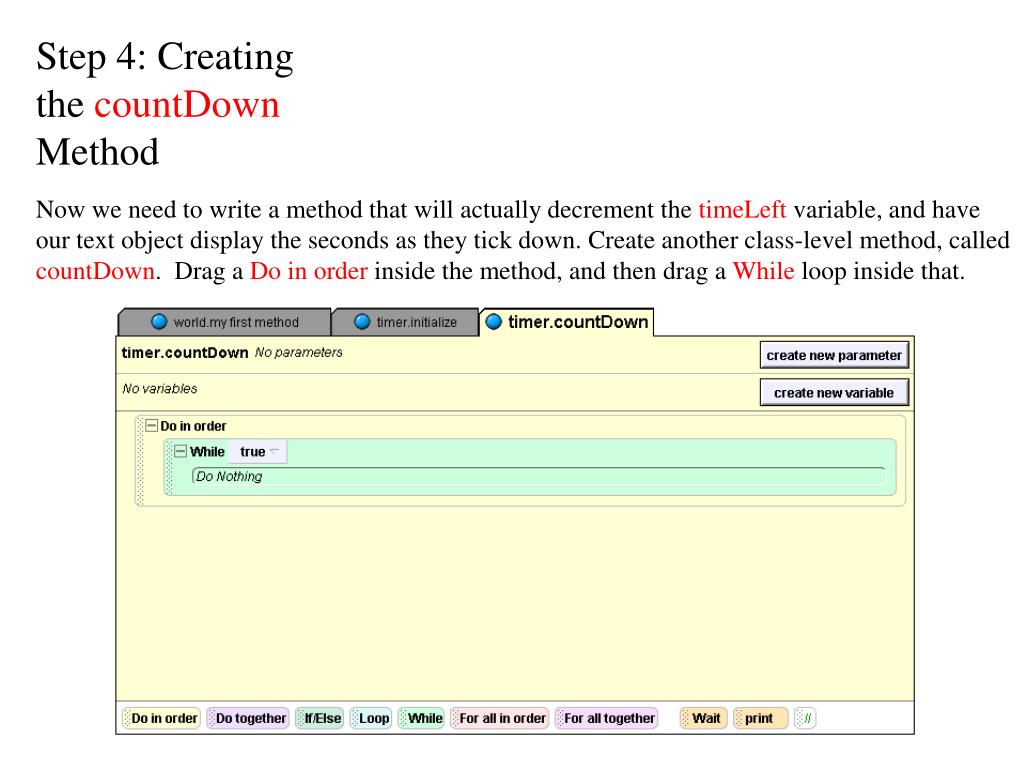The height and width of the screenshot is (768, 1024).
Task: Collapse the Do in order block
Action: tap(152, 426)
